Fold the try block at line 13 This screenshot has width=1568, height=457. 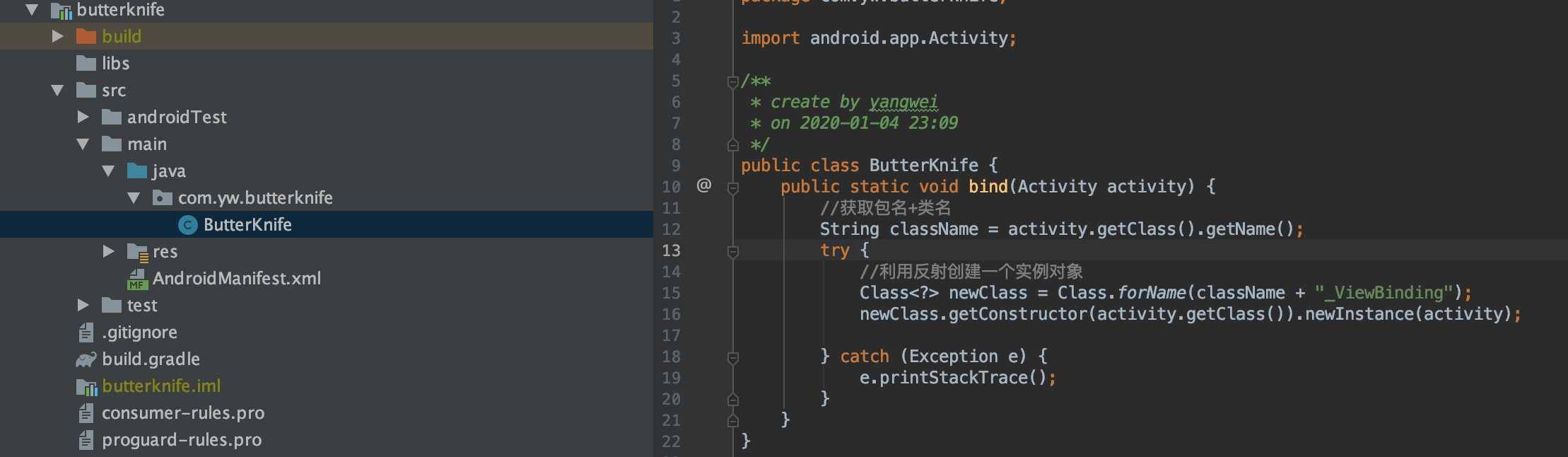click(733, 251)
